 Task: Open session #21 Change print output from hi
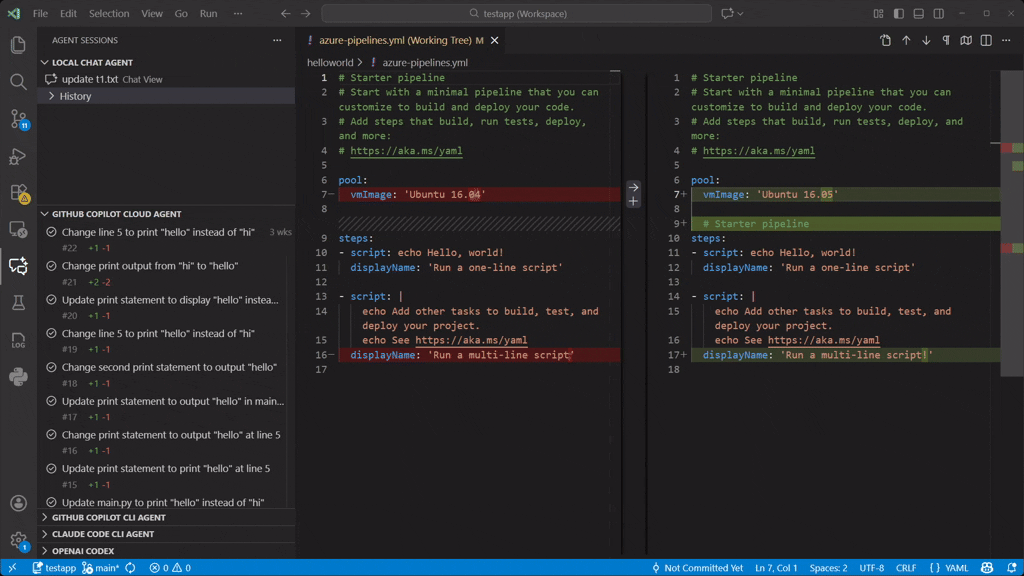pyautogui.click(x=167, y=274)
